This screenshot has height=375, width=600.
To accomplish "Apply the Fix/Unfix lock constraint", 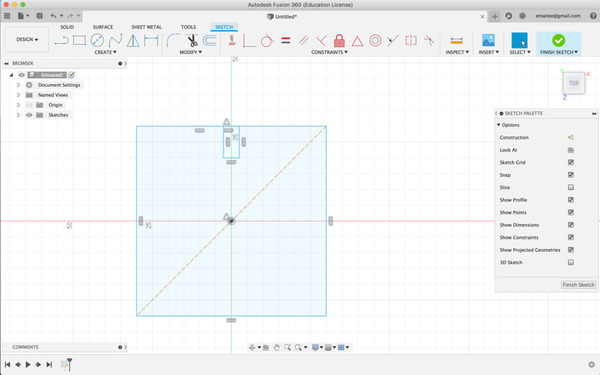I will 339,40.
